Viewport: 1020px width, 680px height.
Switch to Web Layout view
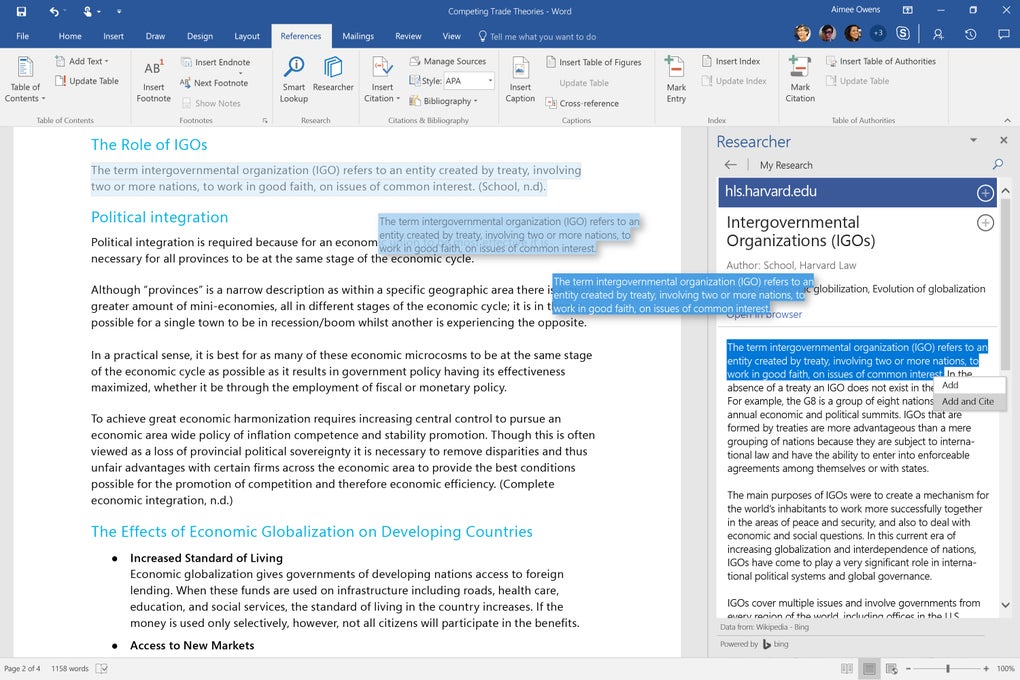point(891,668)
